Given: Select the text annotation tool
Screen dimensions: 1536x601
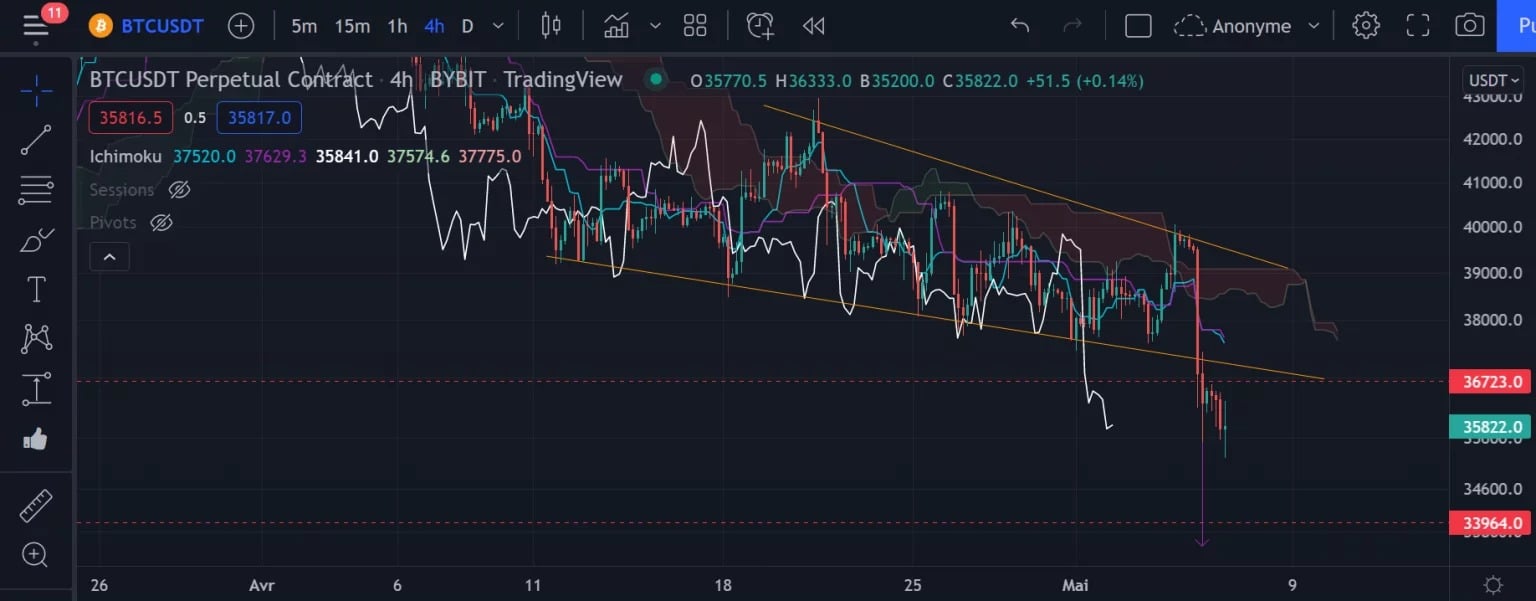Looking at the screenshot, I should pyautogui.click(x=36, y=290).
